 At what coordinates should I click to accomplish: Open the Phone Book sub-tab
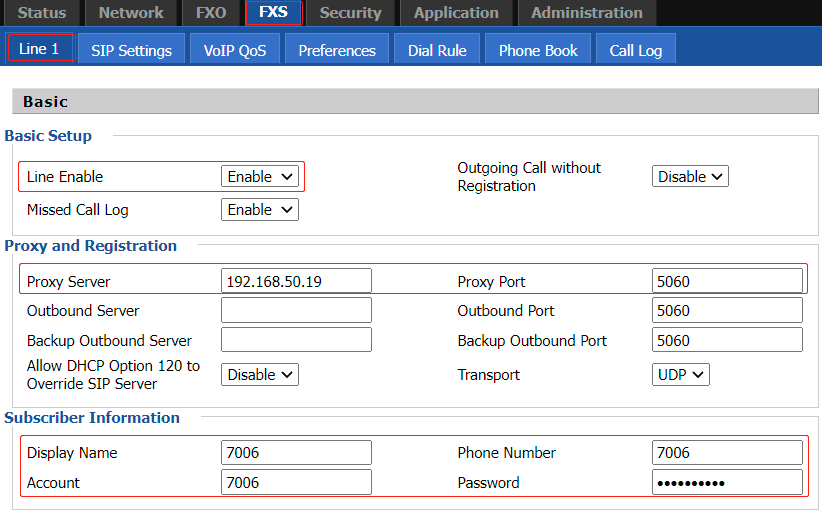pyautogui.click(x=538, y=50)
